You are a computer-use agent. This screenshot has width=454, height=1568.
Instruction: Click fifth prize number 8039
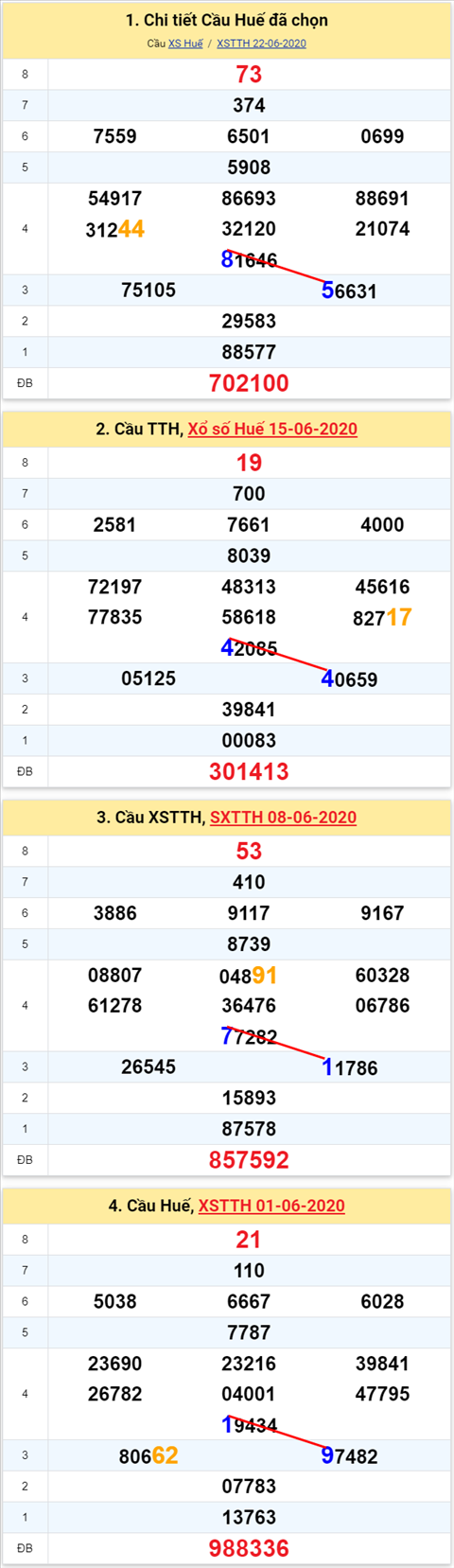tap(249, 555)
